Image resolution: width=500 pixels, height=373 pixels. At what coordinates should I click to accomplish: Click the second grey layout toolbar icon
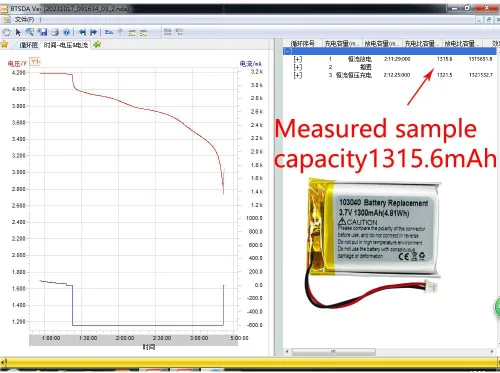tap(179, 32)
